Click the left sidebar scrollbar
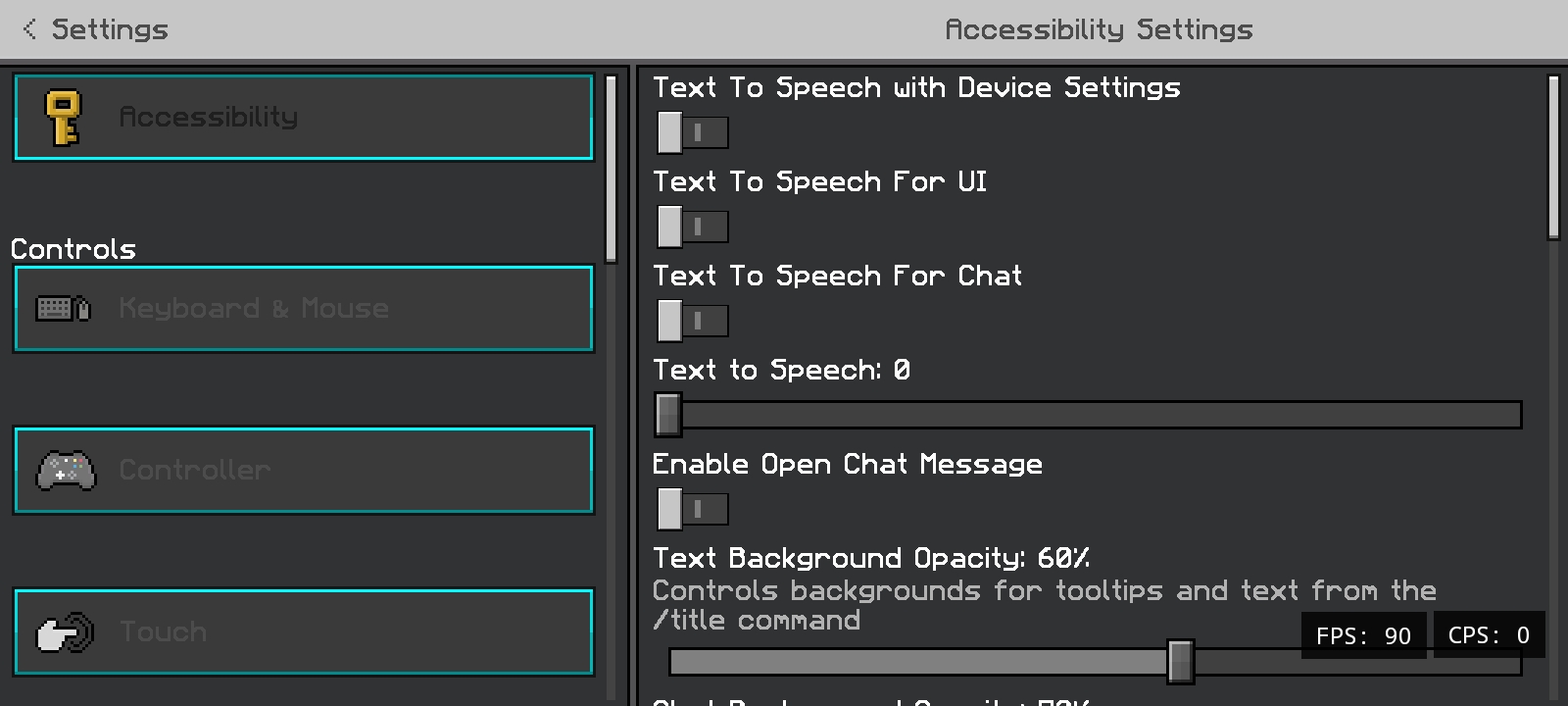Screen dimensions: 1568x706 pos(612,169)
